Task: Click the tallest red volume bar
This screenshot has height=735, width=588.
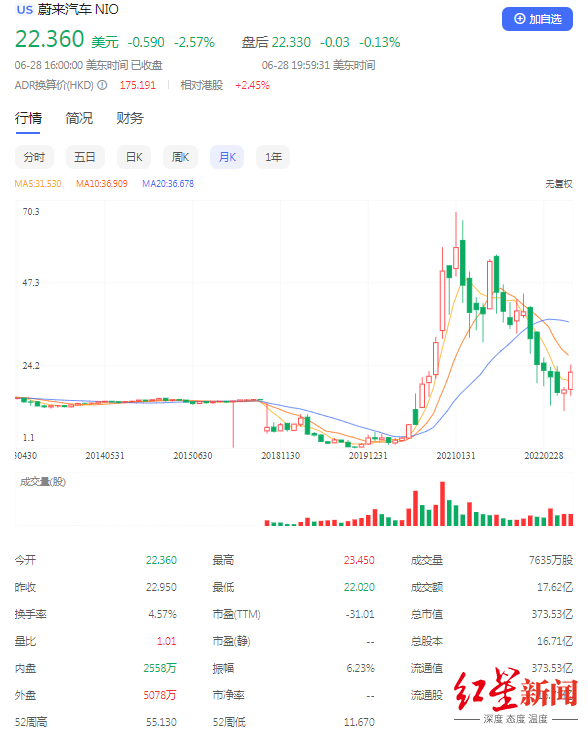Action: pyautogui.click(x=442, y=503)
